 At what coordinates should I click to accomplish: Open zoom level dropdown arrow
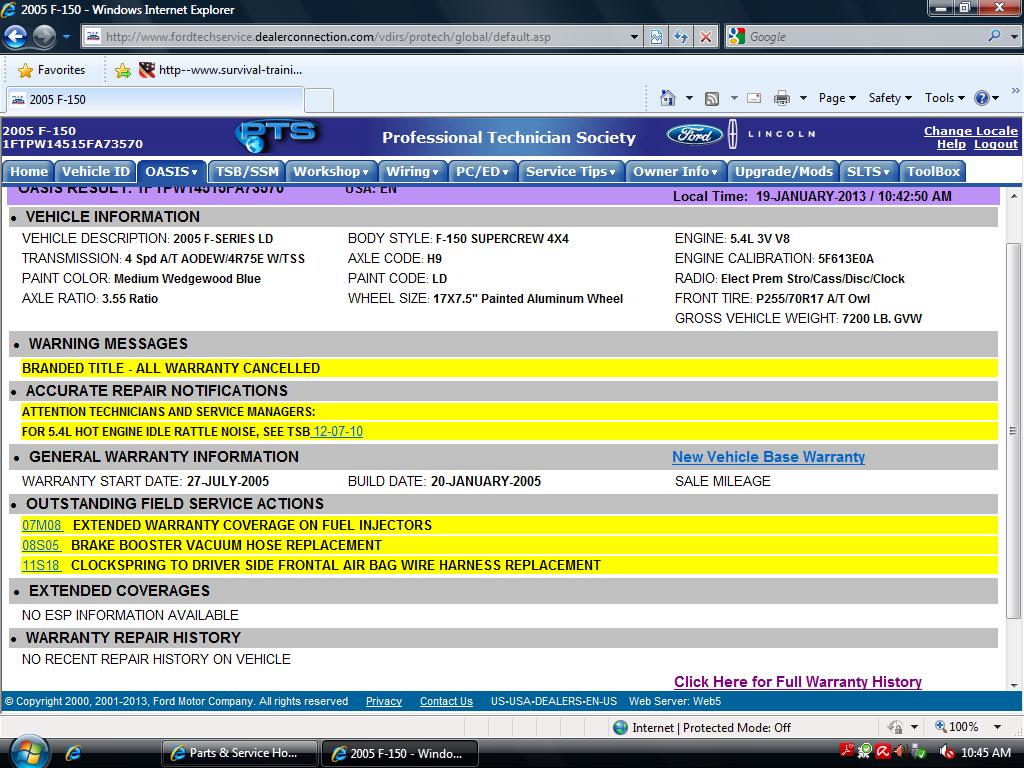997,727
